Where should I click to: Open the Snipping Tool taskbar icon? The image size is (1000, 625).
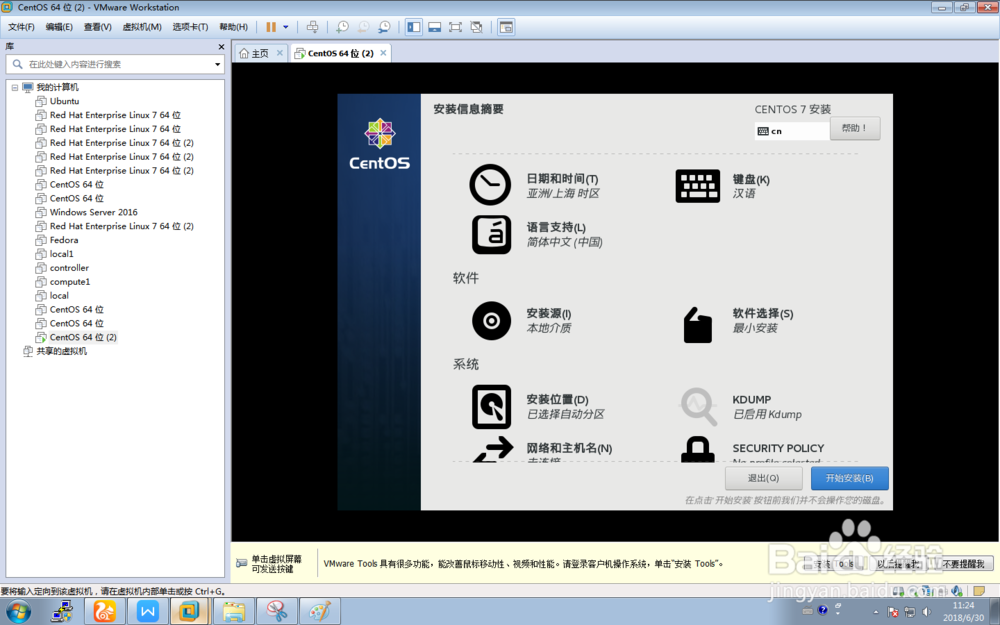277,612
